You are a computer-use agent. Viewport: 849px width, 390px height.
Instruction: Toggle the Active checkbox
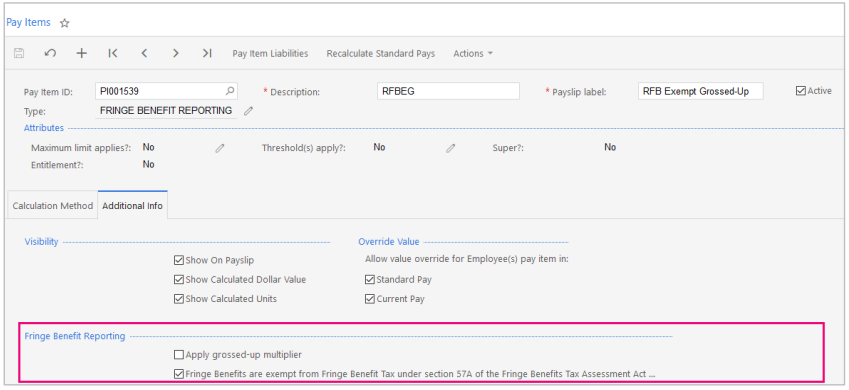click(x=801, y=91)
